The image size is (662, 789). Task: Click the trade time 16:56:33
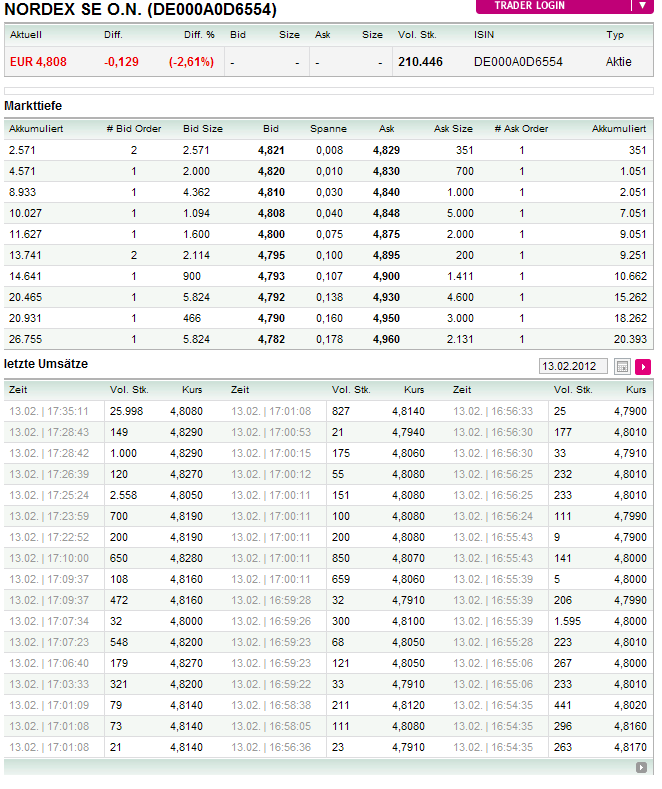(512, 412)
